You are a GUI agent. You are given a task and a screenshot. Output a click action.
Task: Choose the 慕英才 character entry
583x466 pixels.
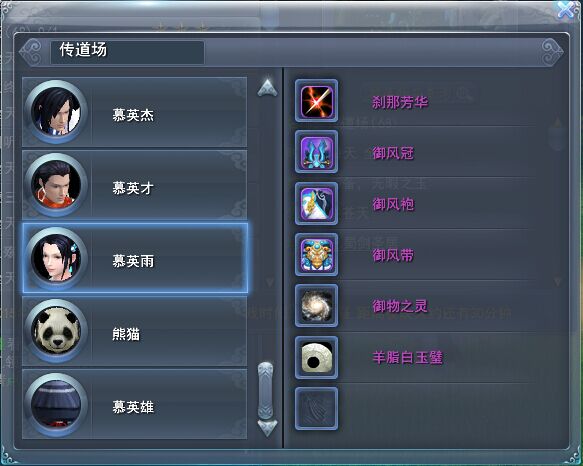(135, 185)
